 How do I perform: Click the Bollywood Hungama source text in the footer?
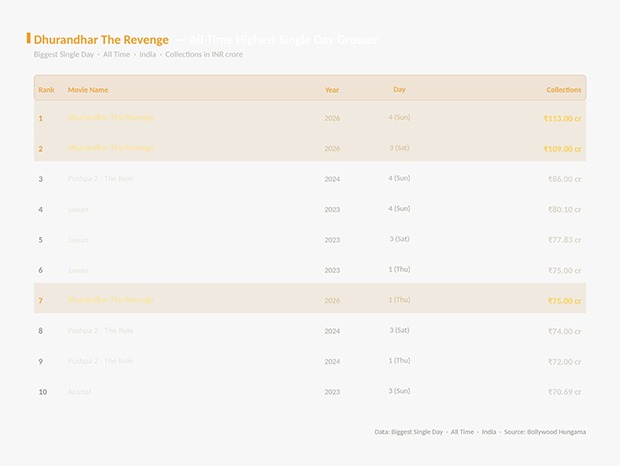tap(557, 432)
